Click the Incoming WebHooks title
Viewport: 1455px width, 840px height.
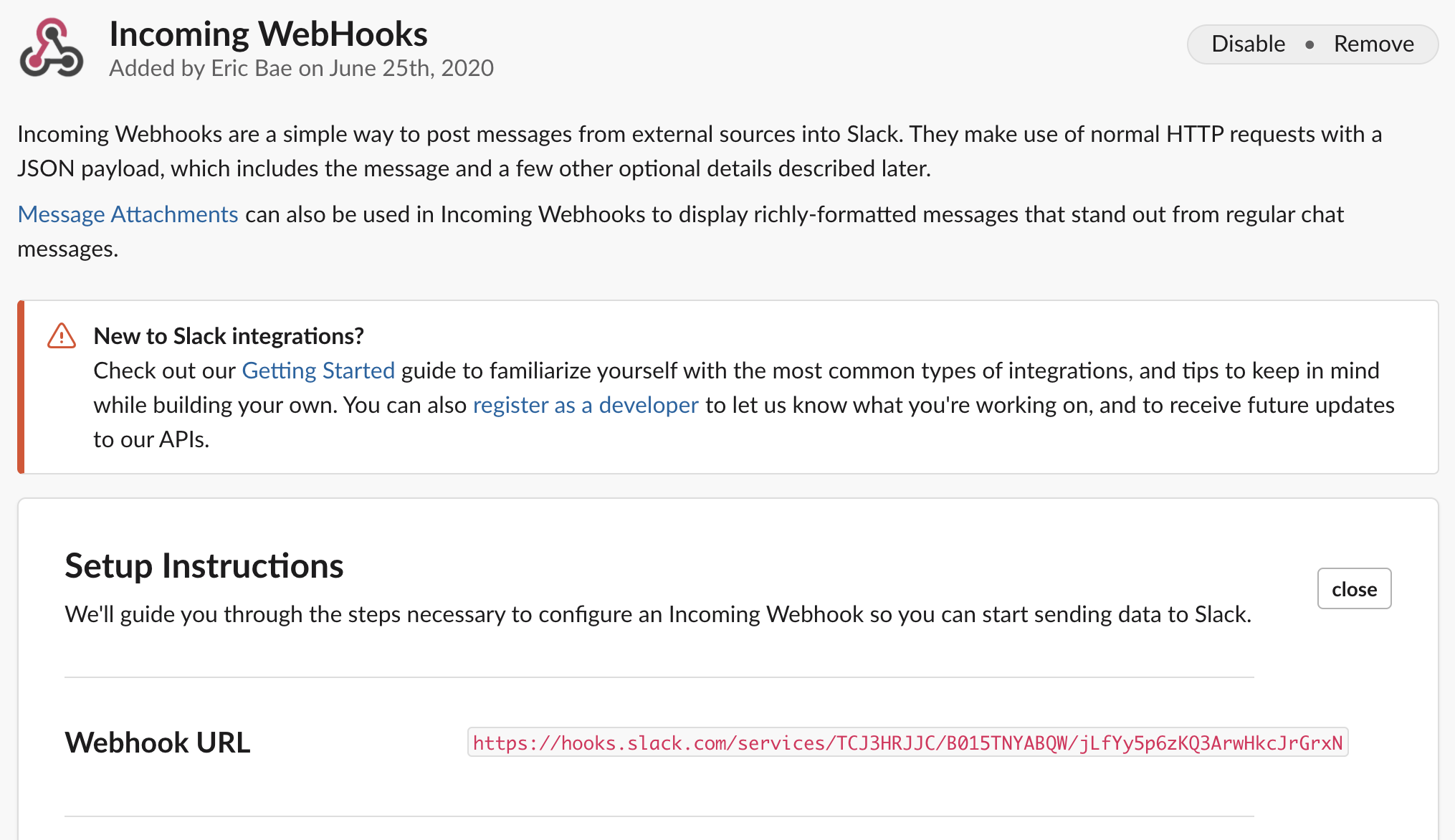pos(268,34)
